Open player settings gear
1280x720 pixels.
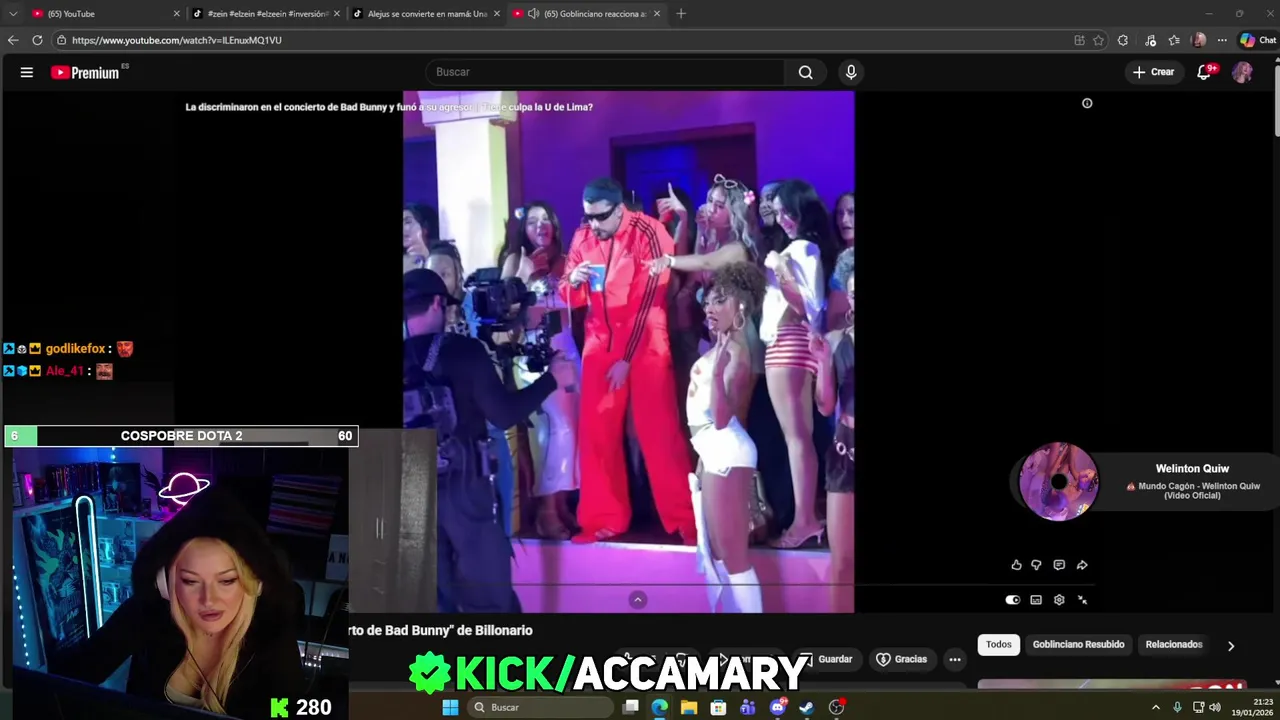(1059, 600)
